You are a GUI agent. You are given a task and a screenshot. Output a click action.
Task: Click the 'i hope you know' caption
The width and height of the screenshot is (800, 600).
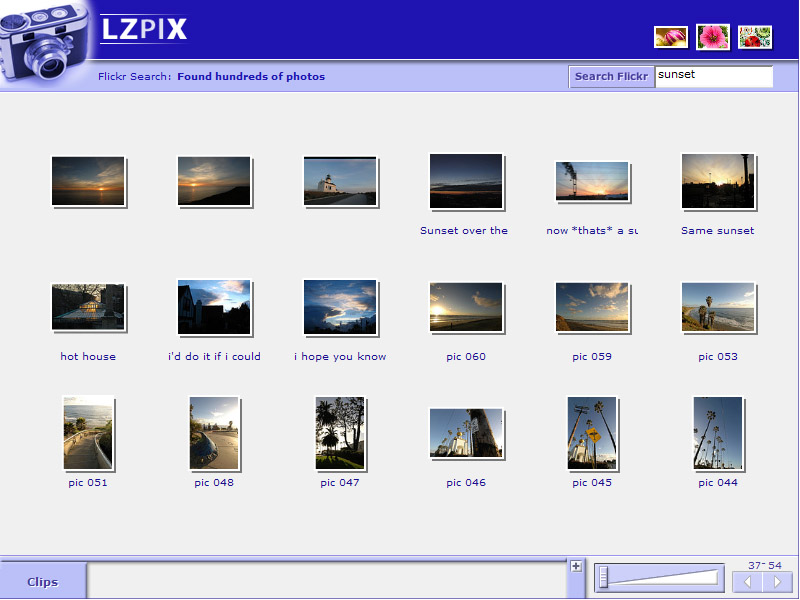[340, 357]
